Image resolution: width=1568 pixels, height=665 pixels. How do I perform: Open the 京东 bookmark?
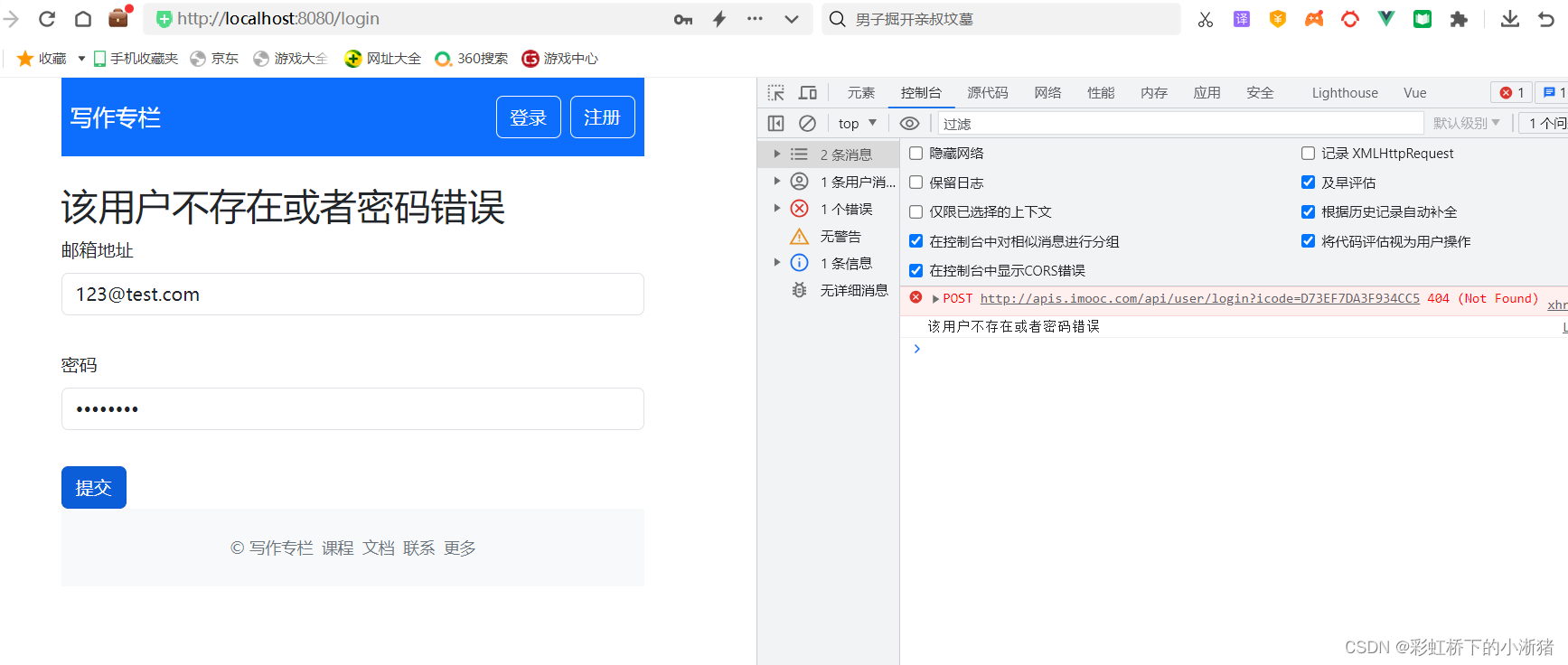pyautogui.click(x=214, y=59)
